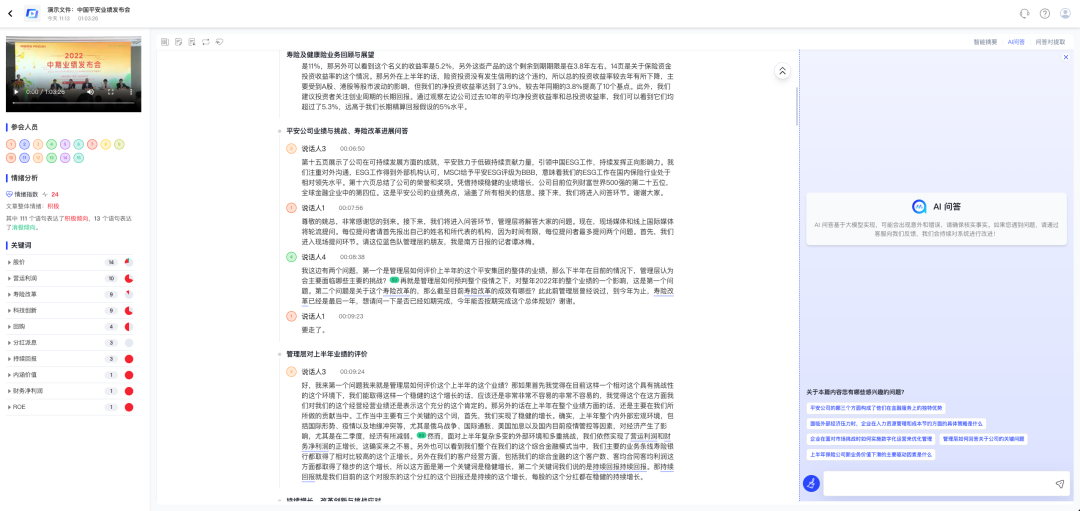Click the leftmost page-view icon in transcript toolbar
This screenshot has height=511, width=1080.
coord(165,42)
